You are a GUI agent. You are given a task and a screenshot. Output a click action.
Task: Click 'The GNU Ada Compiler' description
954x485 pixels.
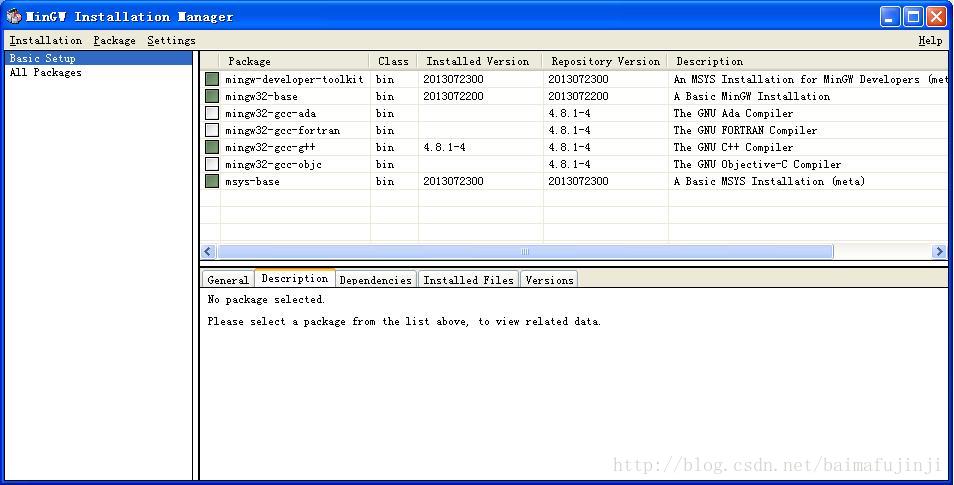(x=733, y=113)
